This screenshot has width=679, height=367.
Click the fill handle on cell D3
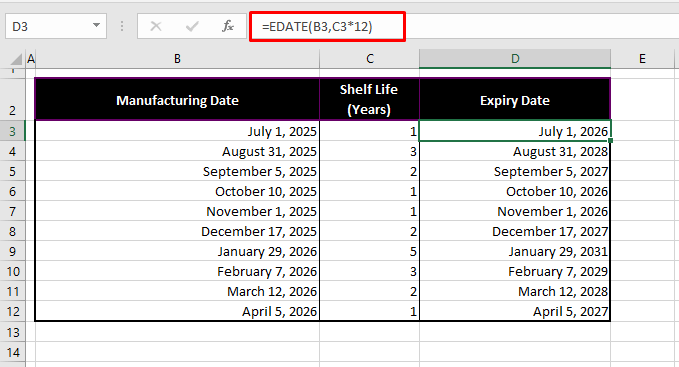pyautogui.click(x=610, y=141)
